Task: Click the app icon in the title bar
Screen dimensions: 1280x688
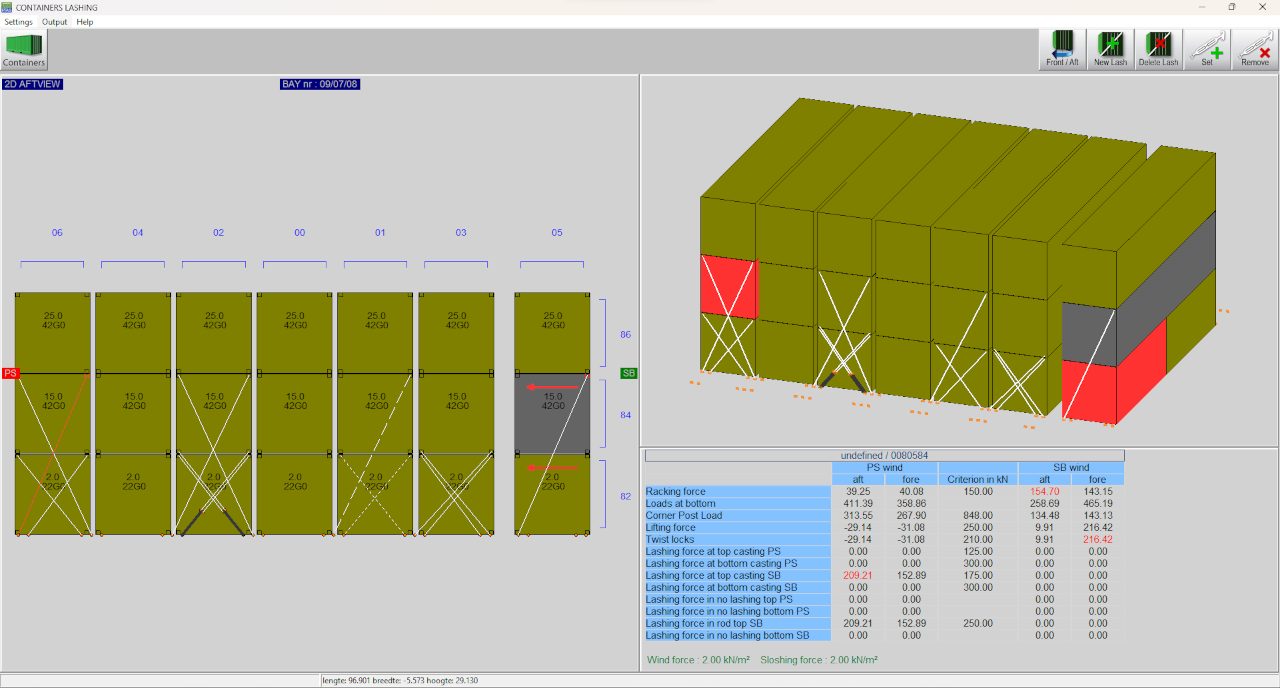Action: 8,7
